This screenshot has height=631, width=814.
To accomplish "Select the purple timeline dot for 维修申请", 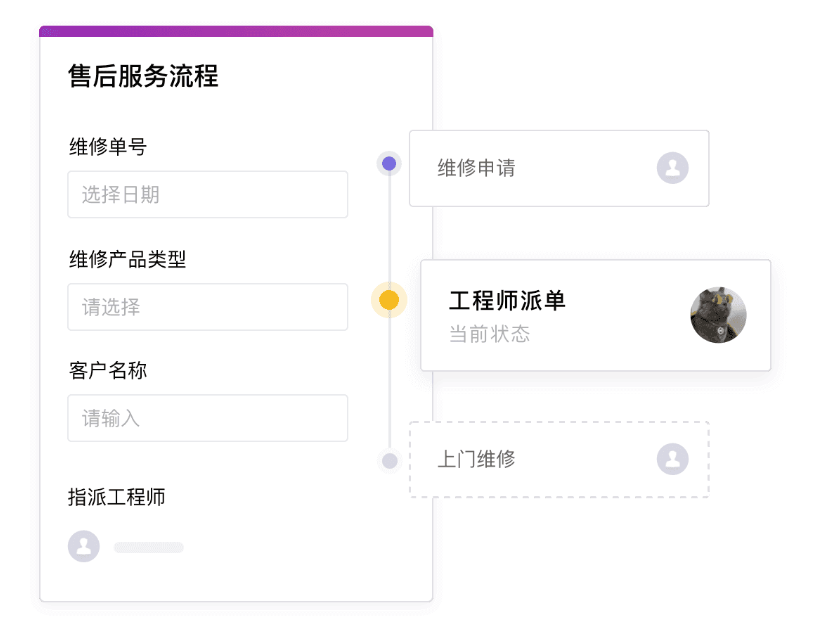I will pyautogui.click(x=389, y=163).
